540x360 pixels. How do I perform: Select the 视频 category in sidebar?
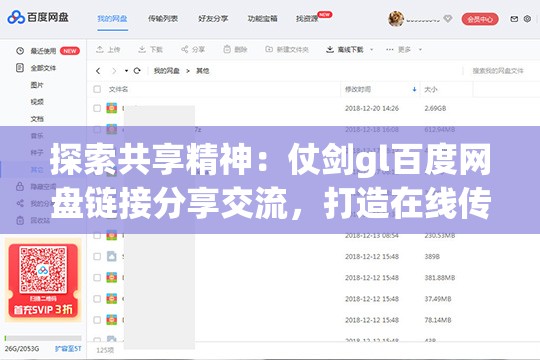click(37, 102)
